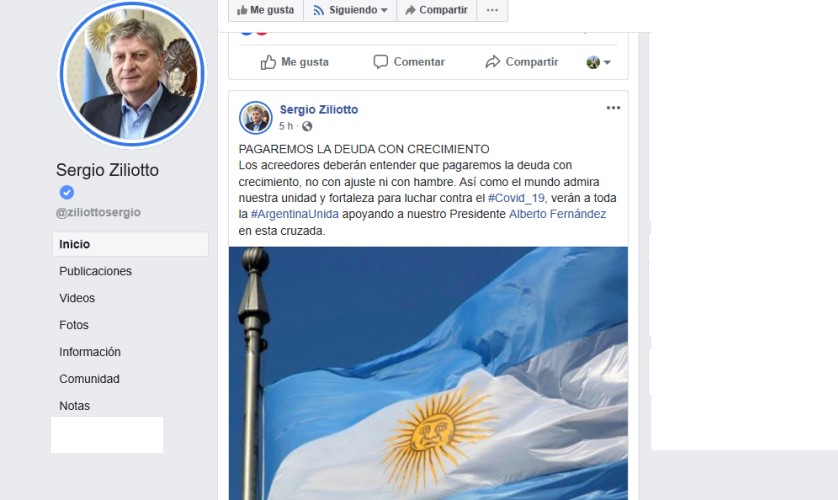
Task: Click the top bar Compartir page button
Action: tap(437, 10)
